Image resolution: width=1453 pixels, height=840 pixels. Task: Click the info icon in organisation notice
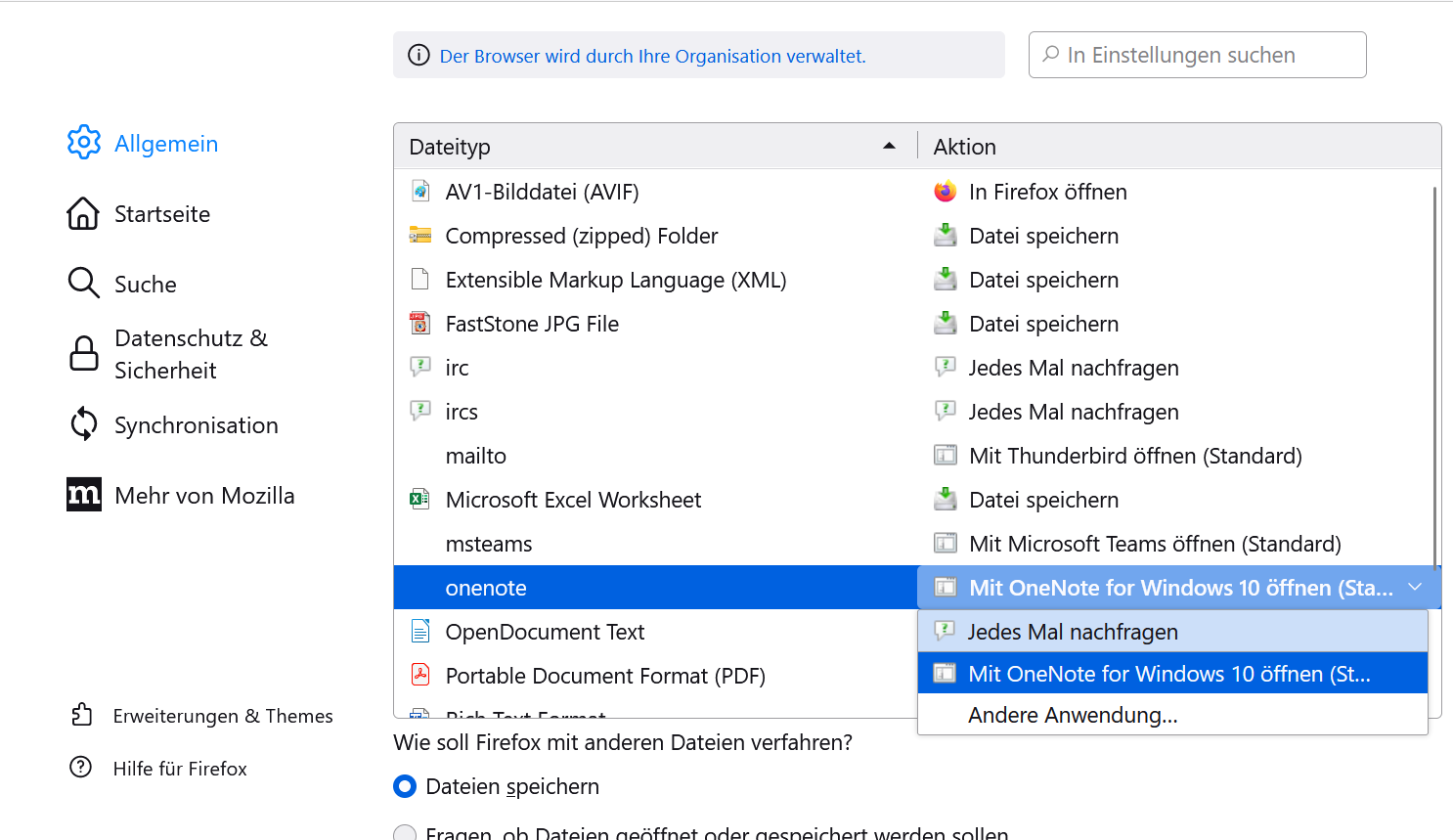point(418,55)
